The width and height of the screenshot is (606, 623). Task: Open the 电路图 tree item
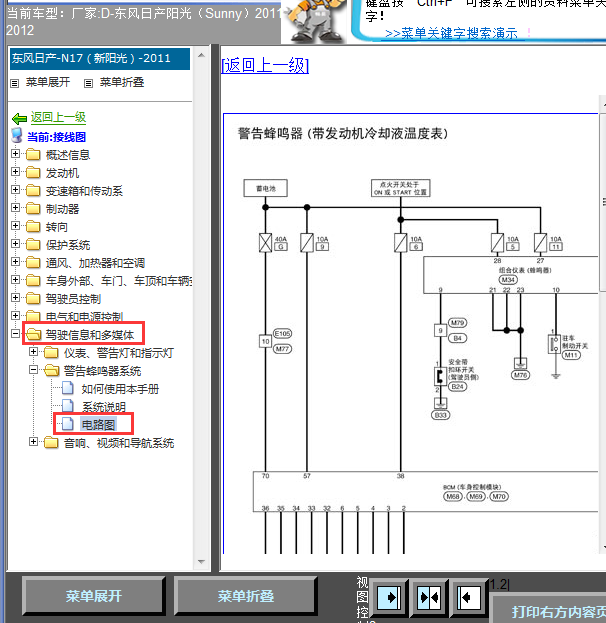[98, 424]
